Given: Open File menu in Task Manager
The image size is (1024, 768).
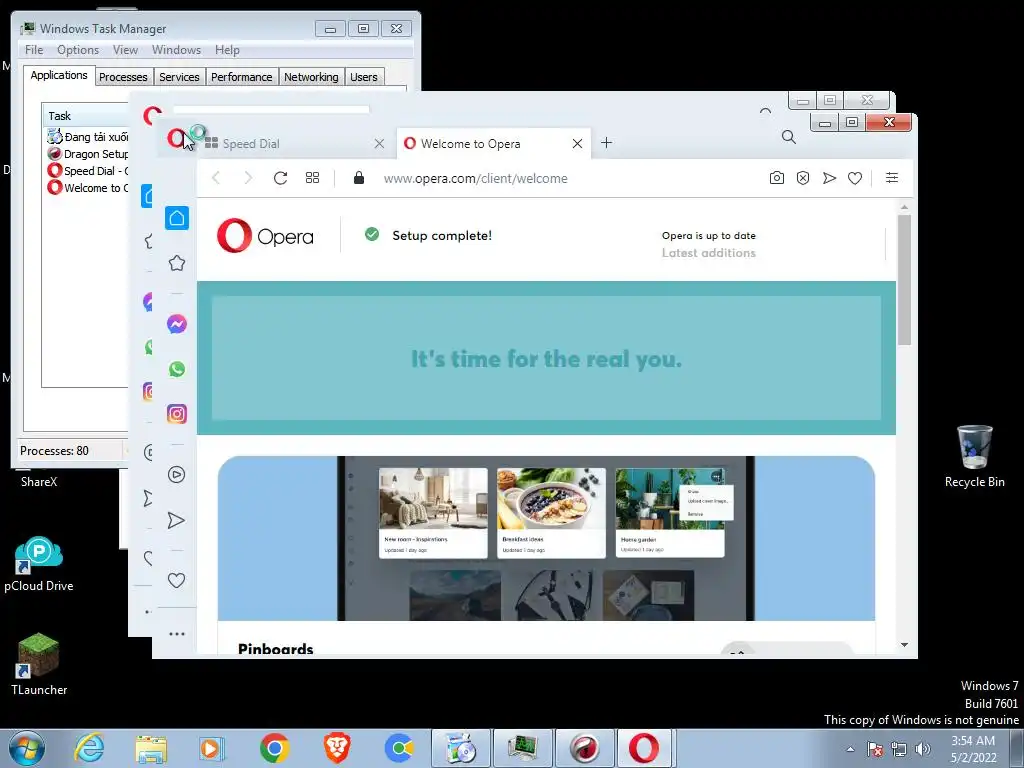Looking at the screenshot, I should click(x=34, y=50).
